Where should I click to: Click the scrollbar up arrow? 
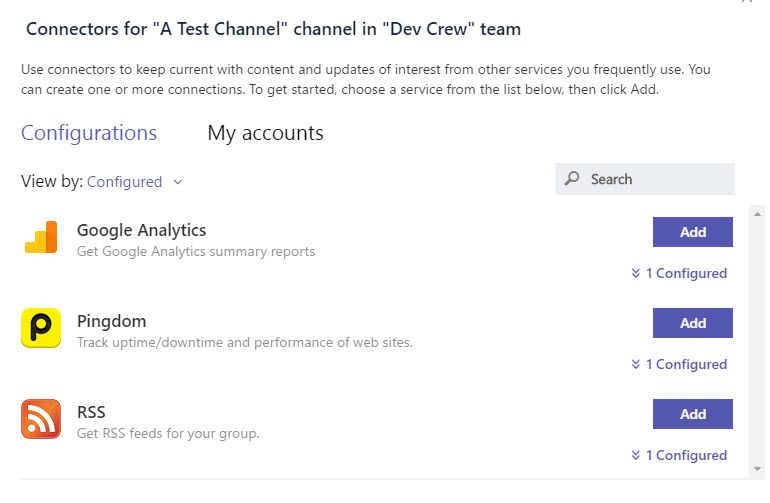tap(757, 214)
